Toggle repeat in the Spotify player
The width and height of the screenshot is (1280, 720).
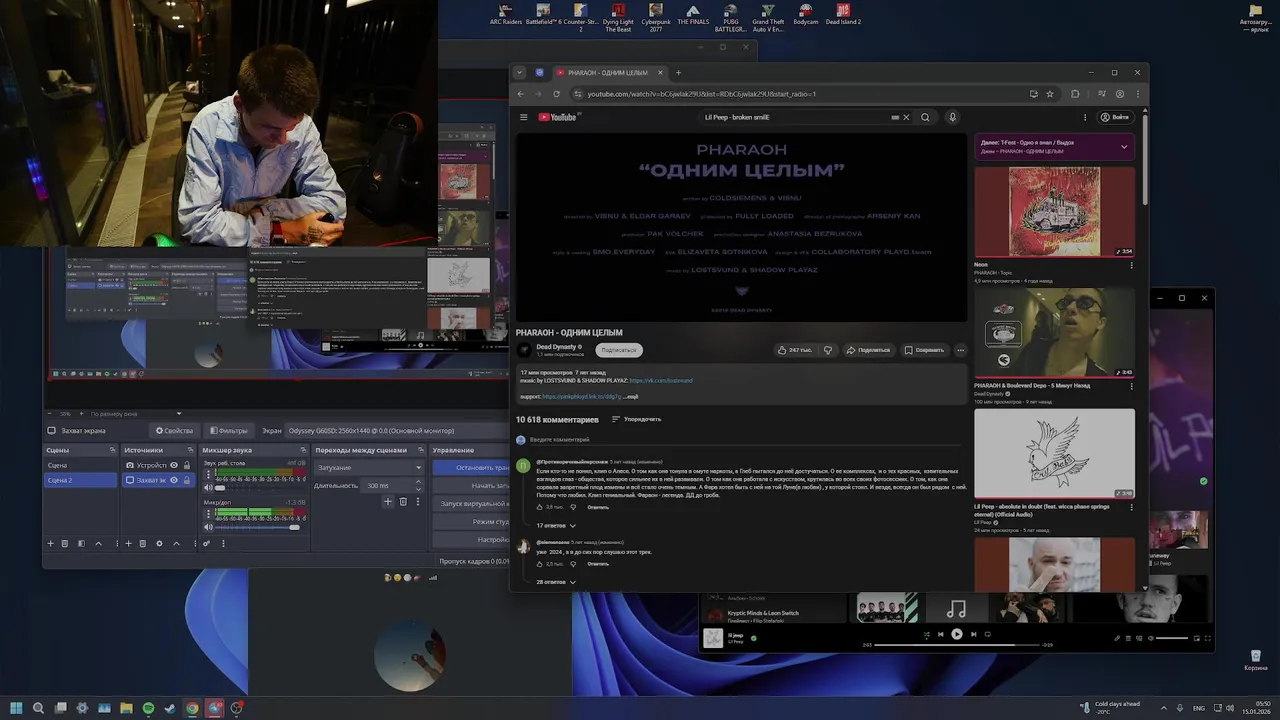tap(988, 634)
